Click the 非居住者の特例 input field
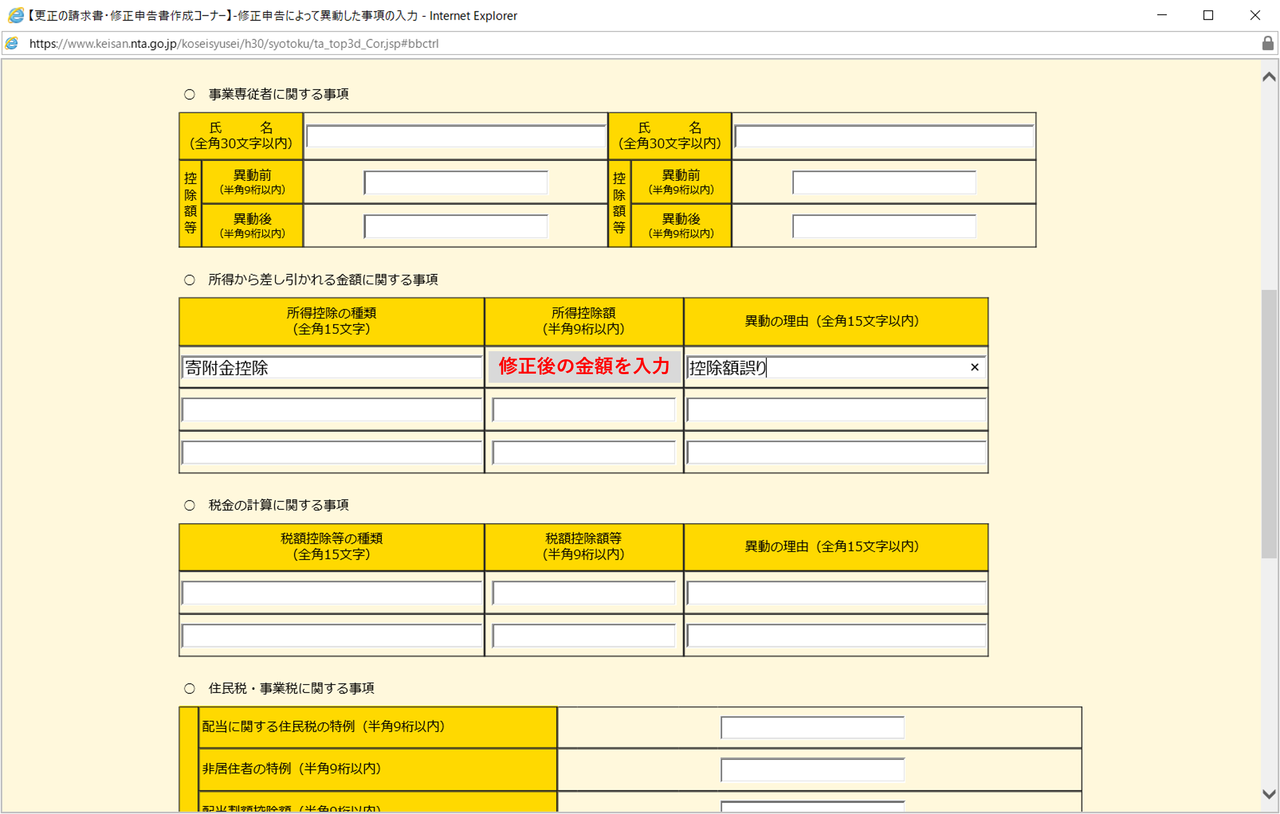Screen dimensions: 1280x814 pyautogui.click(x=812, y=770)
